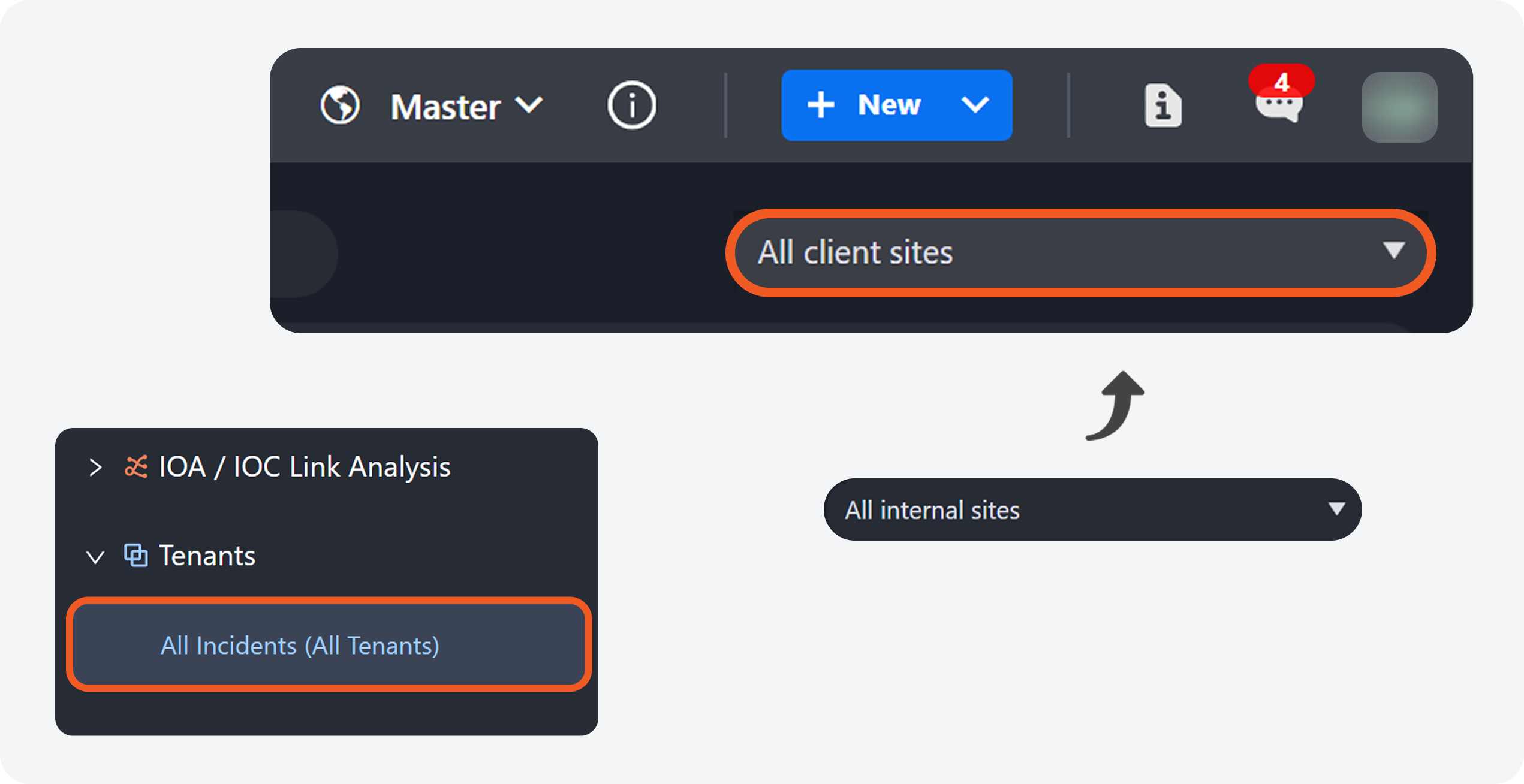Image resolution: width=1524 pixels, height=784 pixels.
Task: Click the red notification badge showing 4
Action: click(1281, 80)
